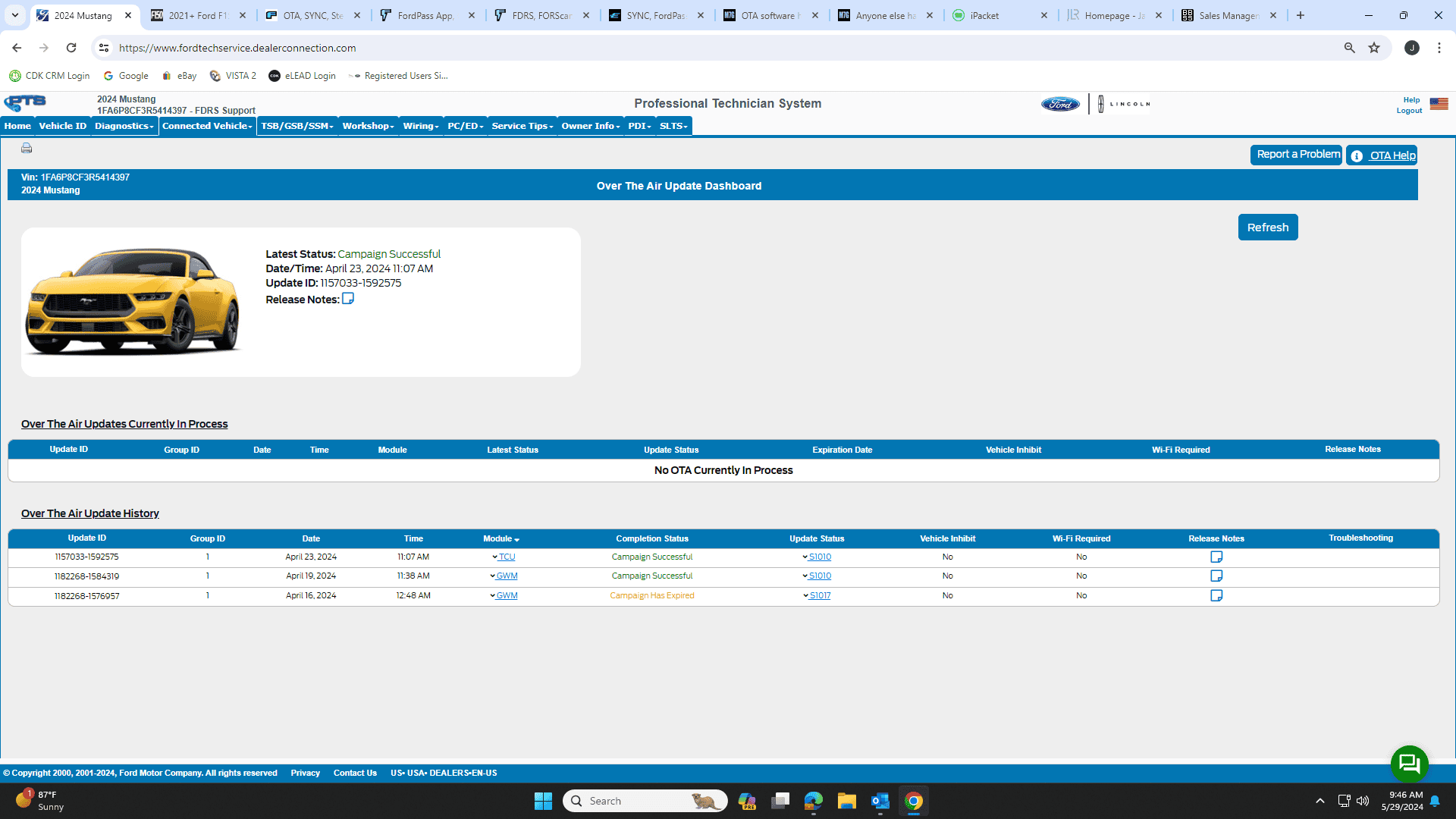Bookmark page with star icon
1456x819 pixels.
coord(1374,48)
